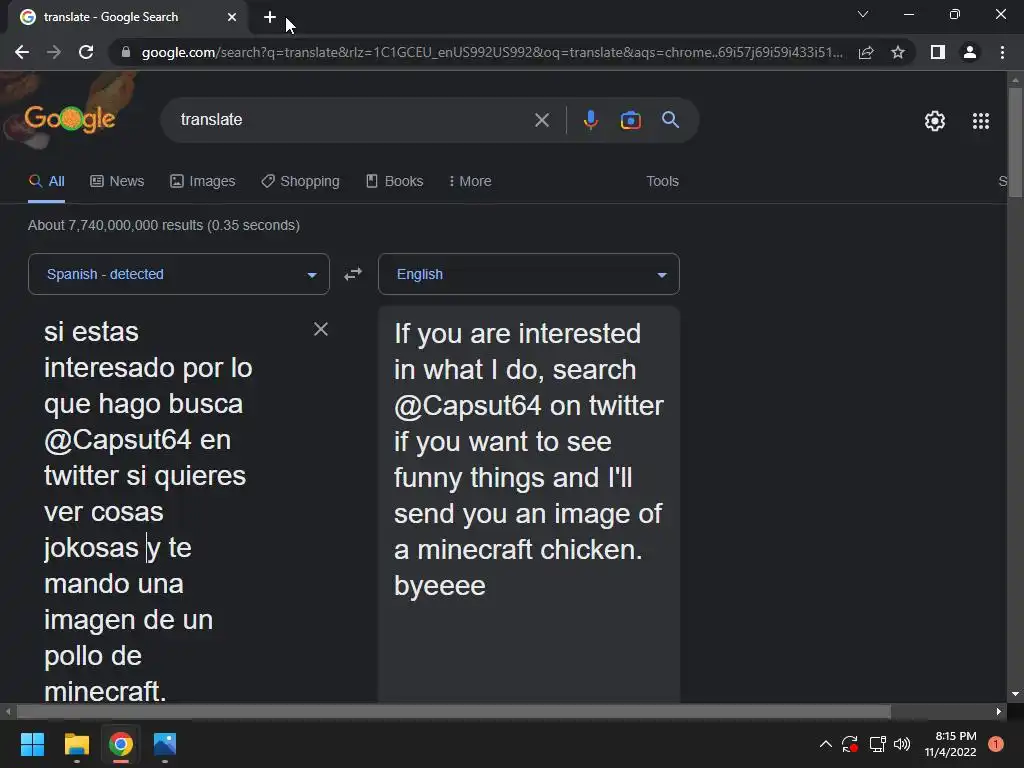Reload the current page
1024x768 pixels.
coord(86,52)
